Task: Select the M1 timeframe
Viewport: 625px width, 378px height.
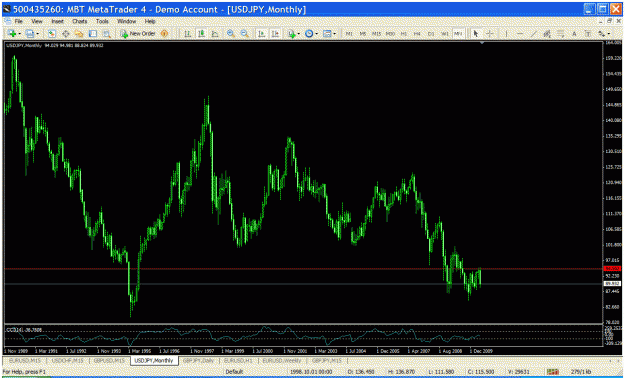Action: (x=349, y=34)
